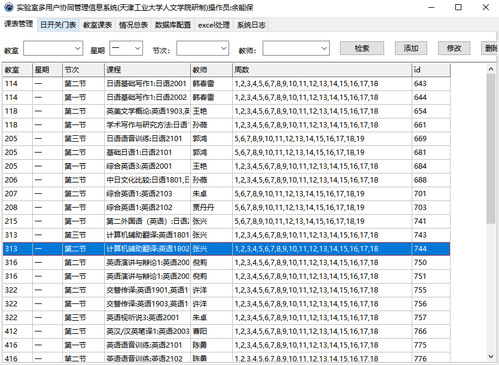
Task: Click room cell 207 in the table
Action: [x=18, y=194]
